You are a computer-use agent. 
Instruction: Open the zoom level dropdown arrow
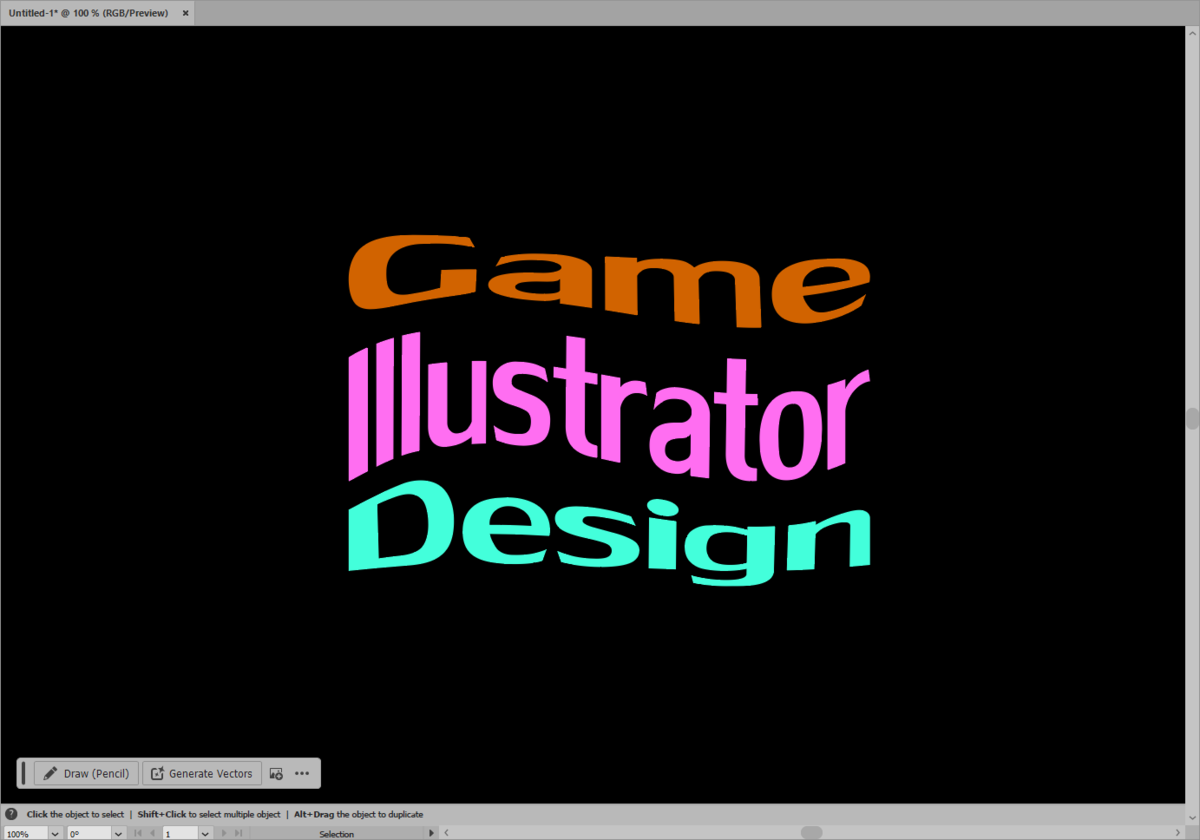[x=55, y=833]
